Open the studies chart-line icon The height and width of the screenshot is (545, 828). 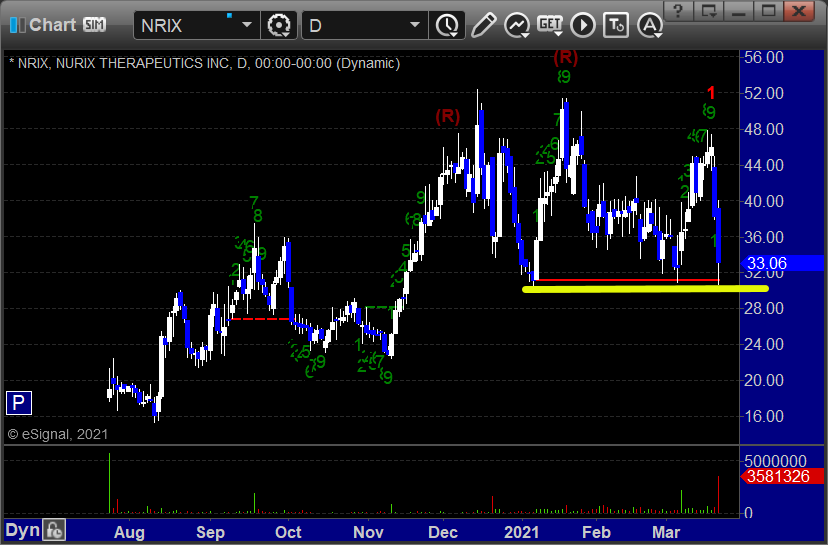516,25
